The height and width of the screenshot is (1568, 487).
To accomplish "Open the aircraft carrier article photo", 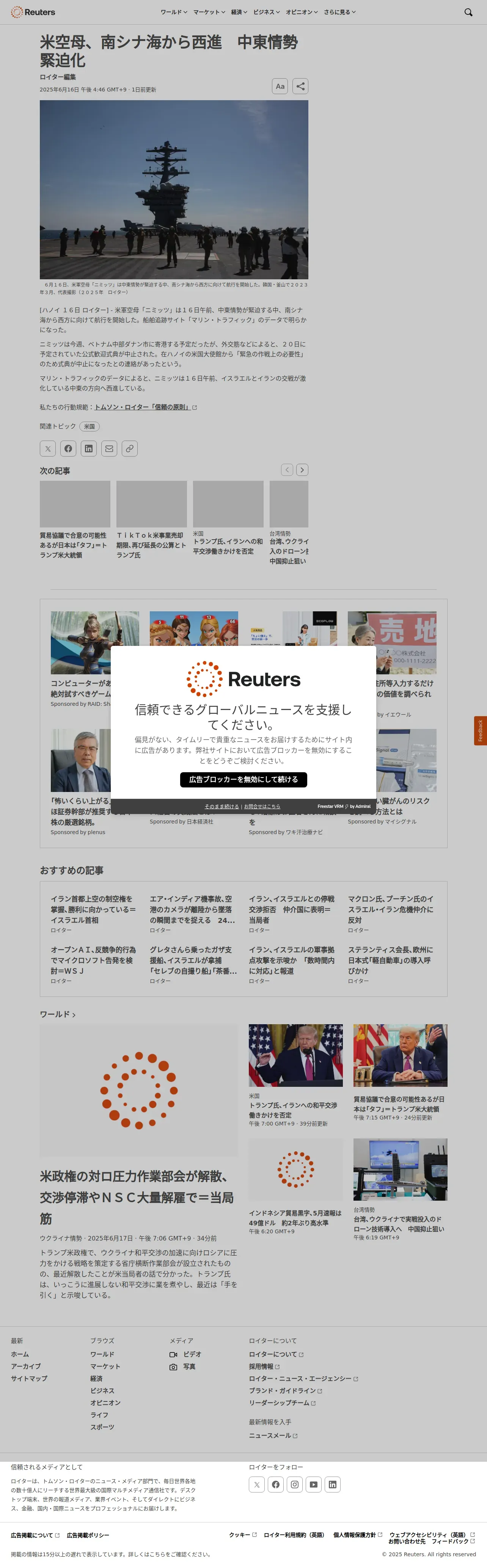I will [x=174, y=189].
